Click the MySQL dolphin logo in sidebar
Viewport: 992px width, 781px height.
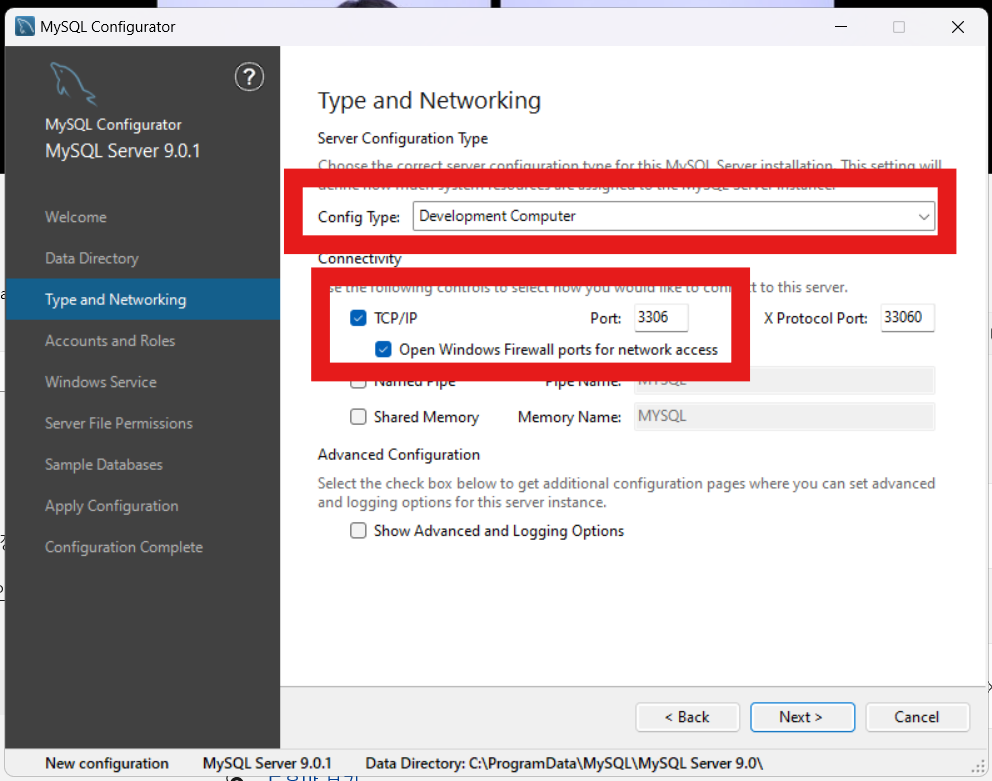coord(73,83)
